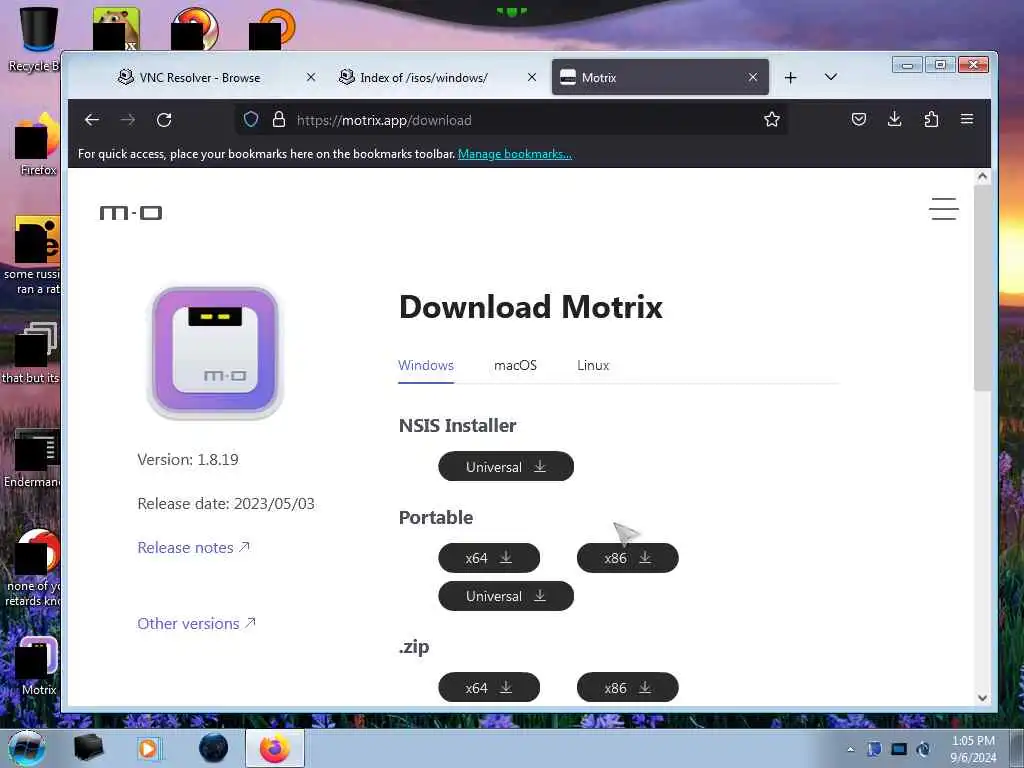
Task: Select the Windows platform tab
Action: point(426,366)
